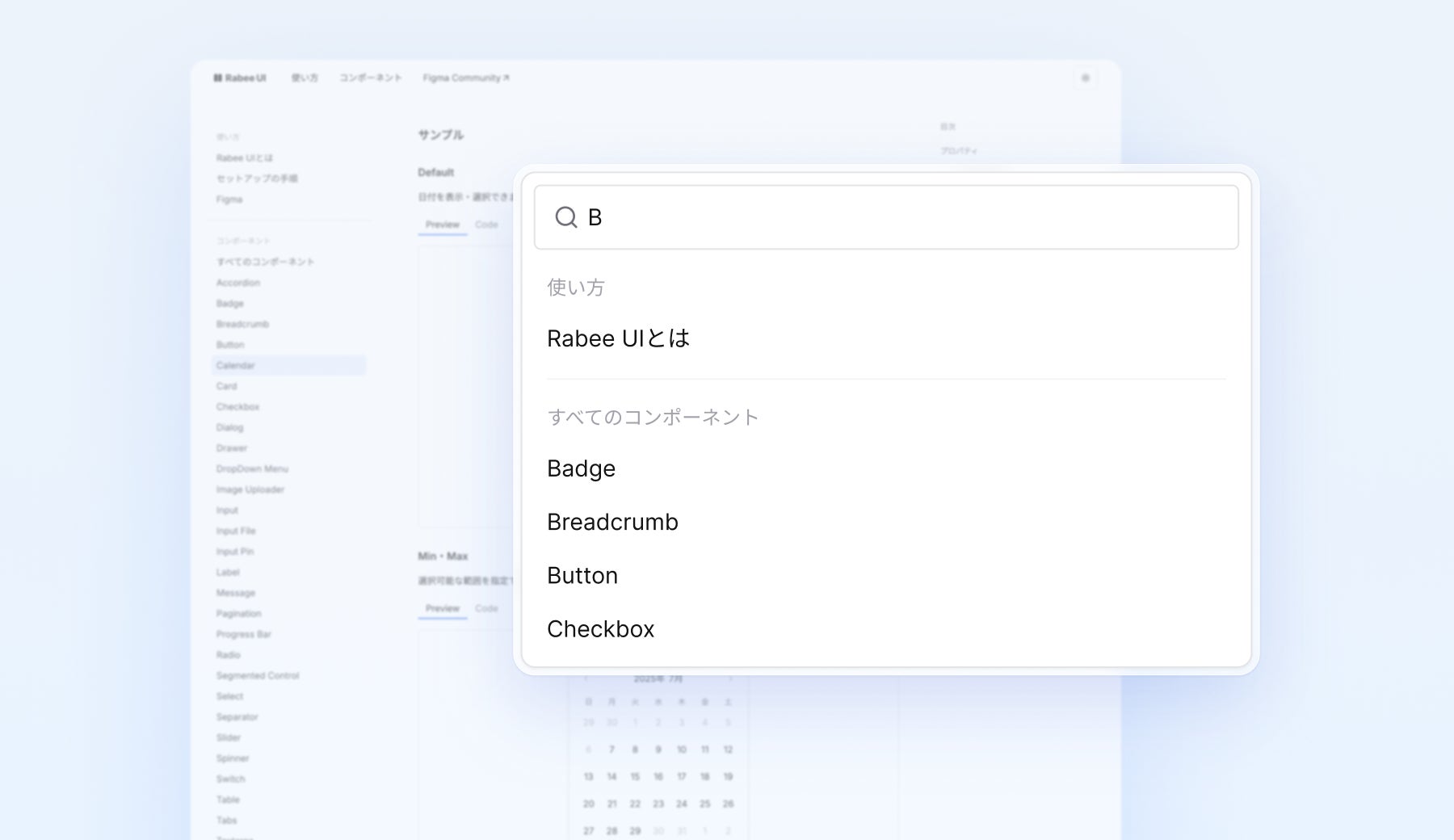The width and height of the screenshot is (1454, 840).
Task: Open the Breadcrumb search result
Action: click(x=612, y=522)
